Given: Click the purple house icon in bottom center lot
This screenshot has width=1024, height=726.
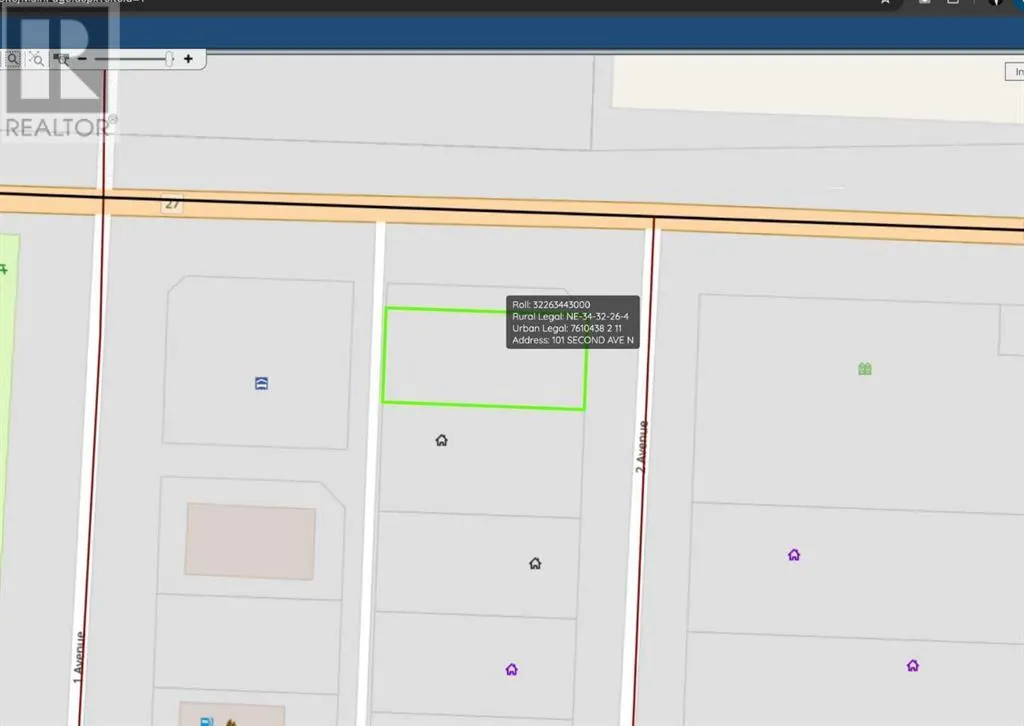Looking at the screenshot, I should pyautogui.click(x=511, y=669).
